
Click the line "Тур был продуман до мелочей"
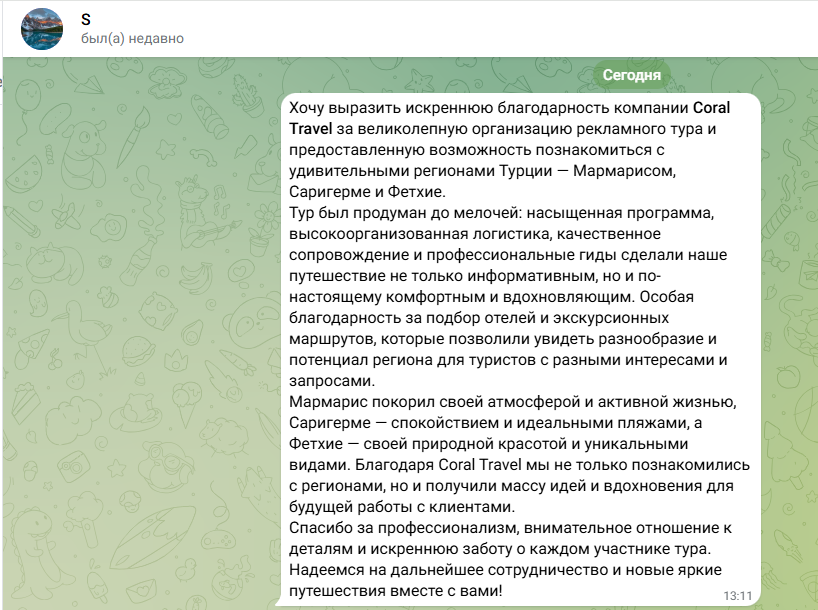(501, 213)
